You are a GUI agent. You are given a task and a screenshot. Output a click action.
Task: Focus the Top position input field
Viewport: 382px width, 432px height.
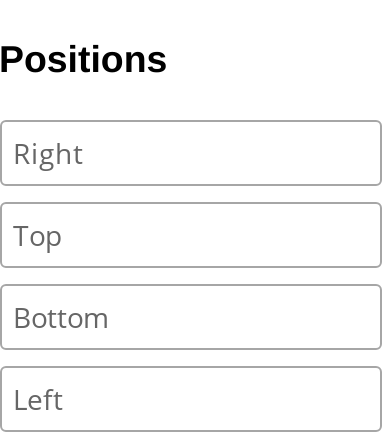191,235
